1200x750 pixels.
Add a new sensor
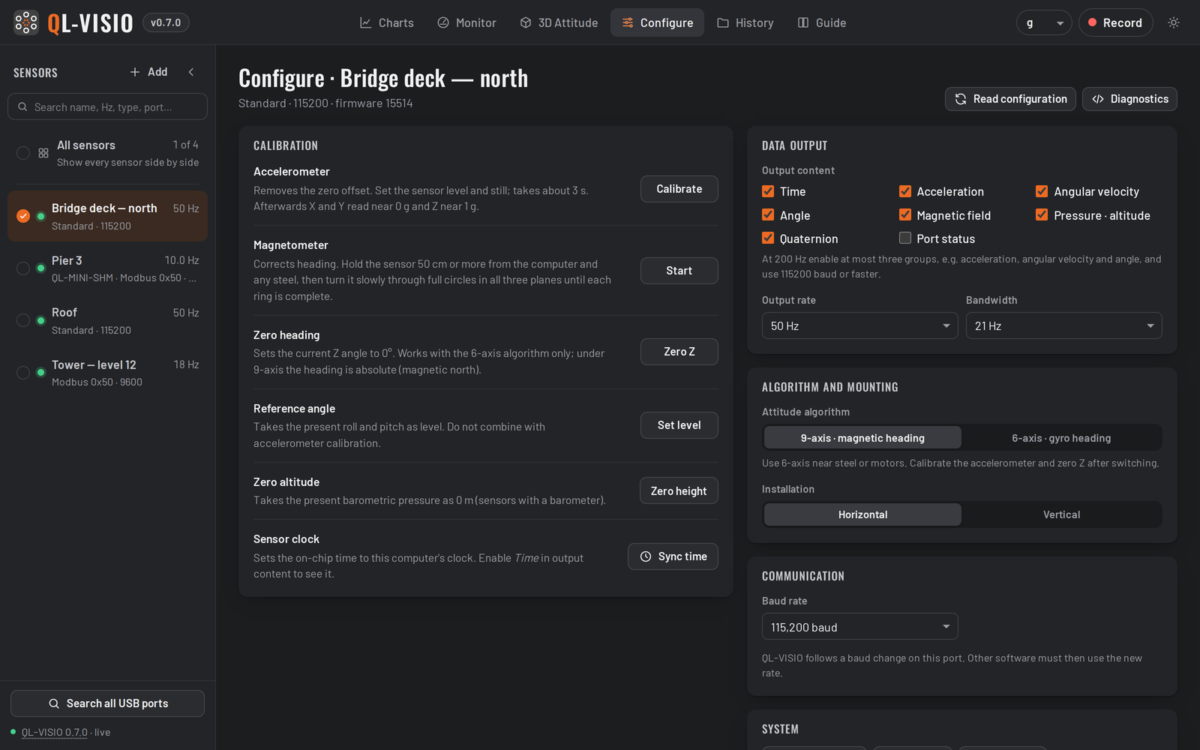[x=148, y=72]
